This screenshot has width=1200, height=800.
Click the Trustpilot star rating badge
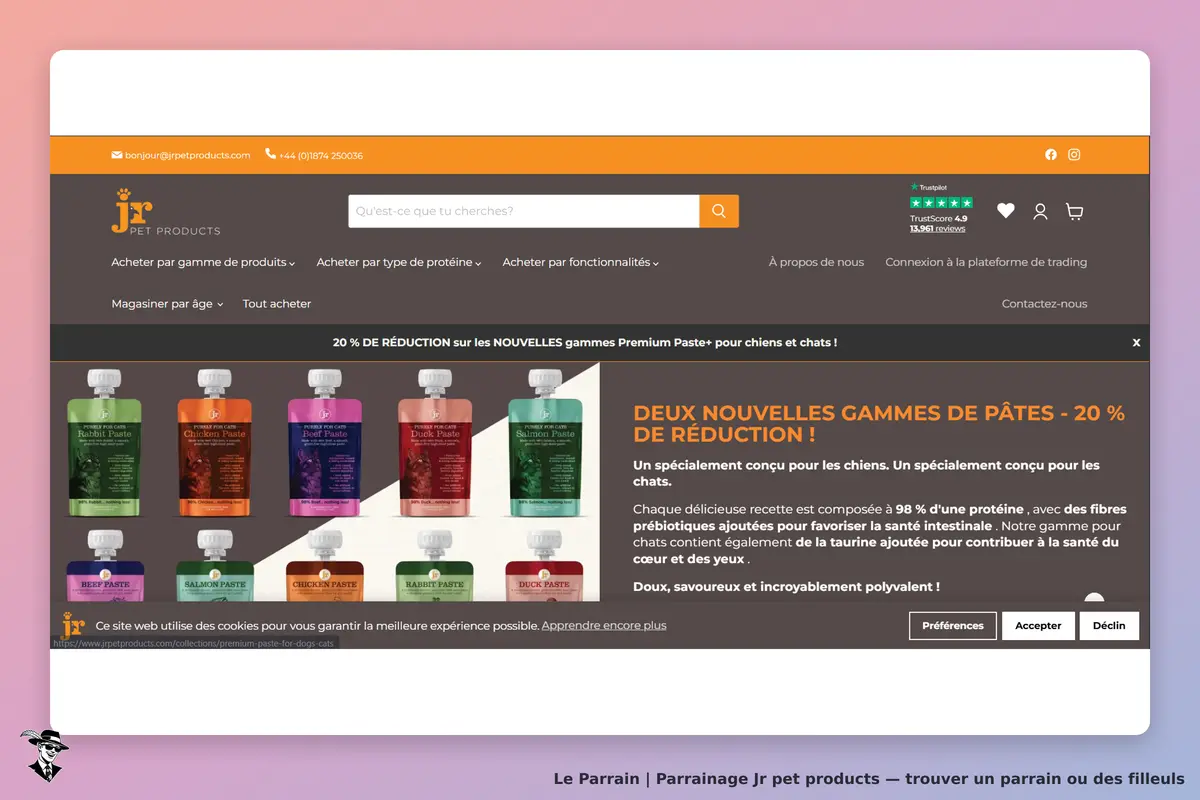coord(941,202)
